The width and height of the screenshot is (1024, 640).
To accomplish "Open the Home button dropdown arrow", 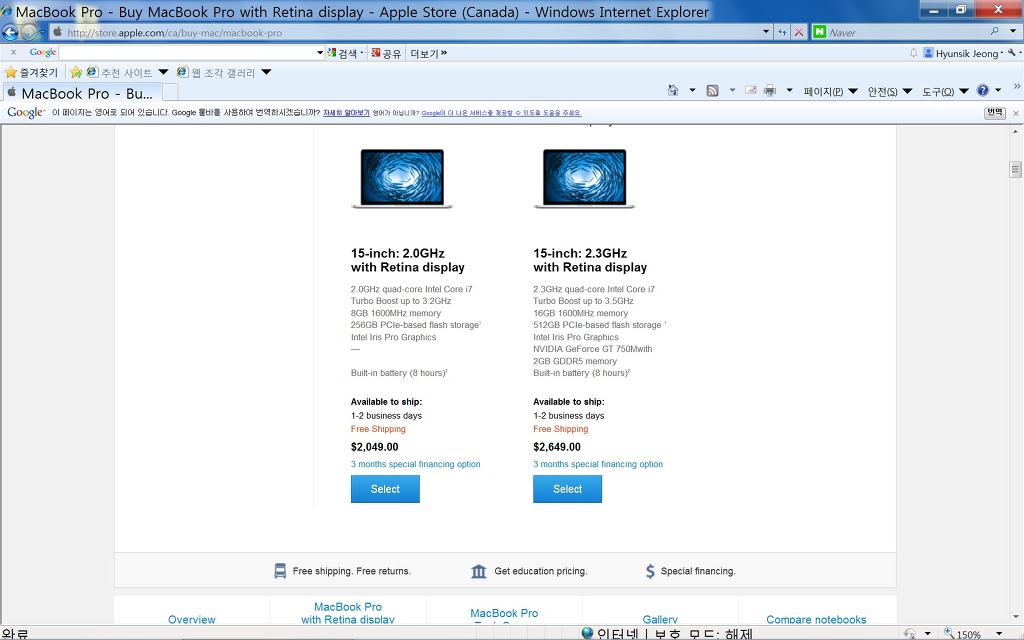I will tap(692, 91).
